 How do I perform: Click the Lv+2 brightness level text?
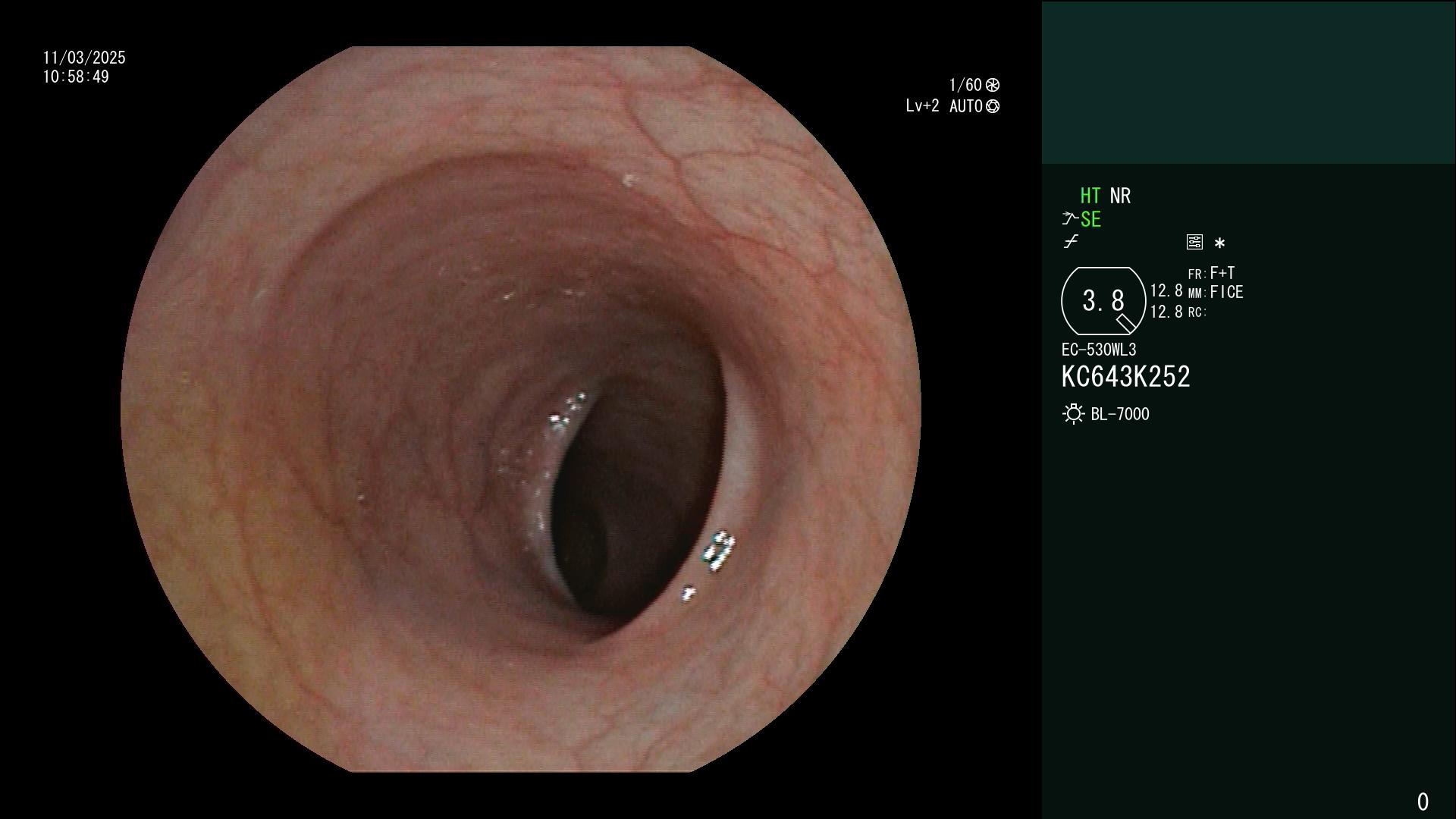click(x=922, y=106)
